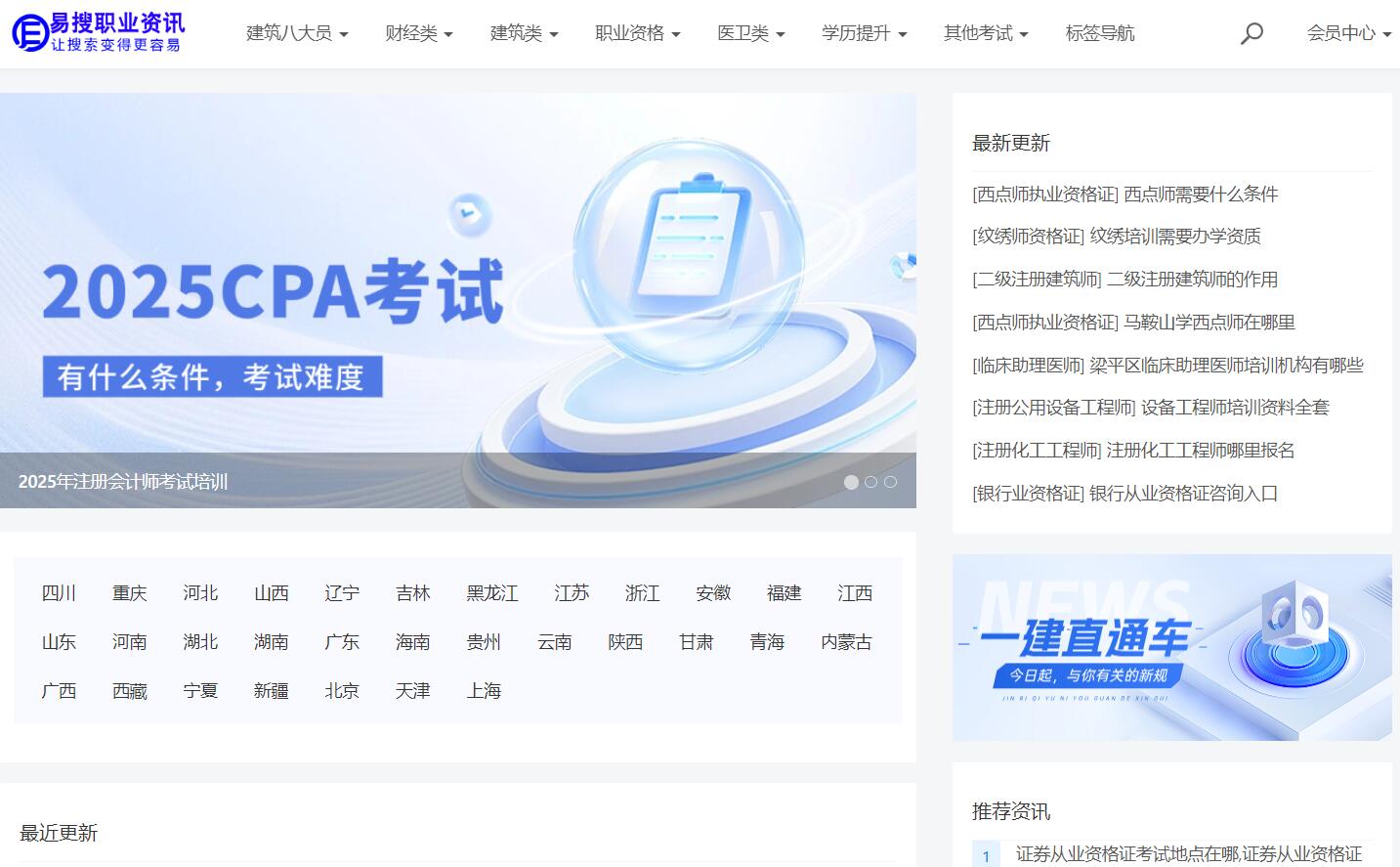Choose the 上海 region link

(484, 691)
